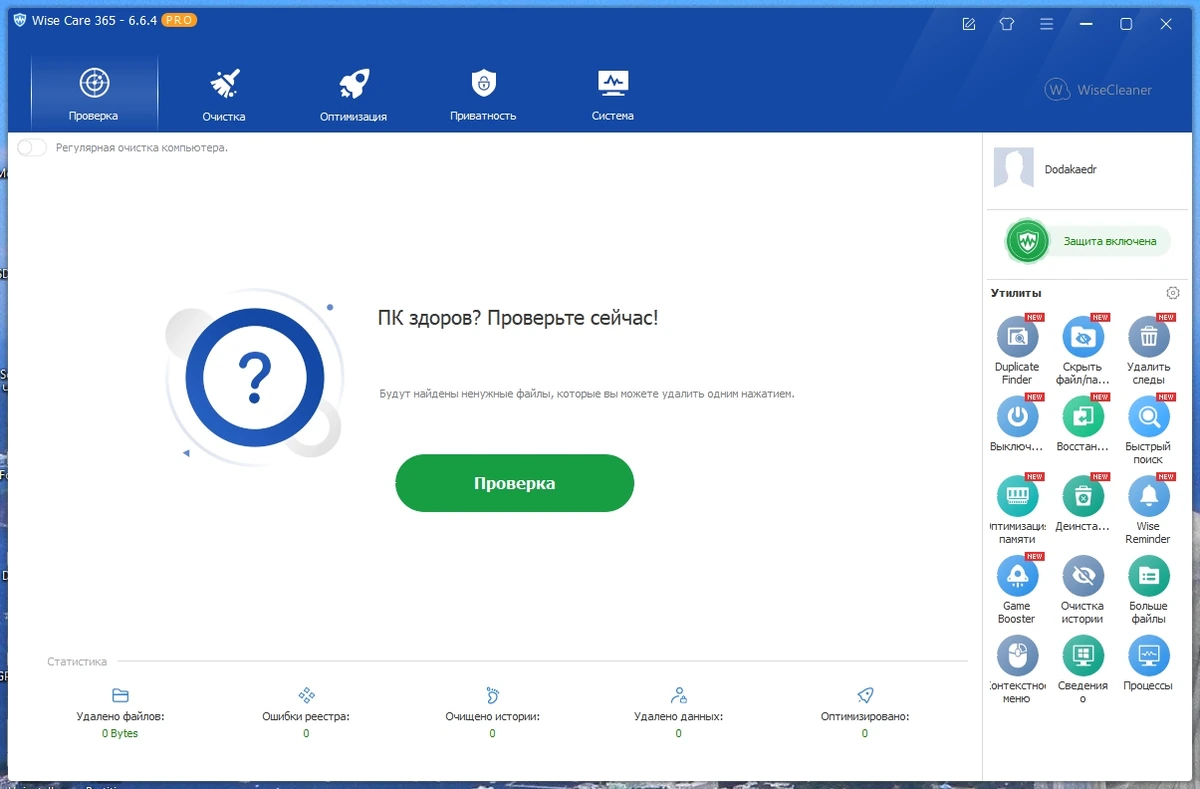
Task: Launch the Большие файлы utility
Action: 1148,576
